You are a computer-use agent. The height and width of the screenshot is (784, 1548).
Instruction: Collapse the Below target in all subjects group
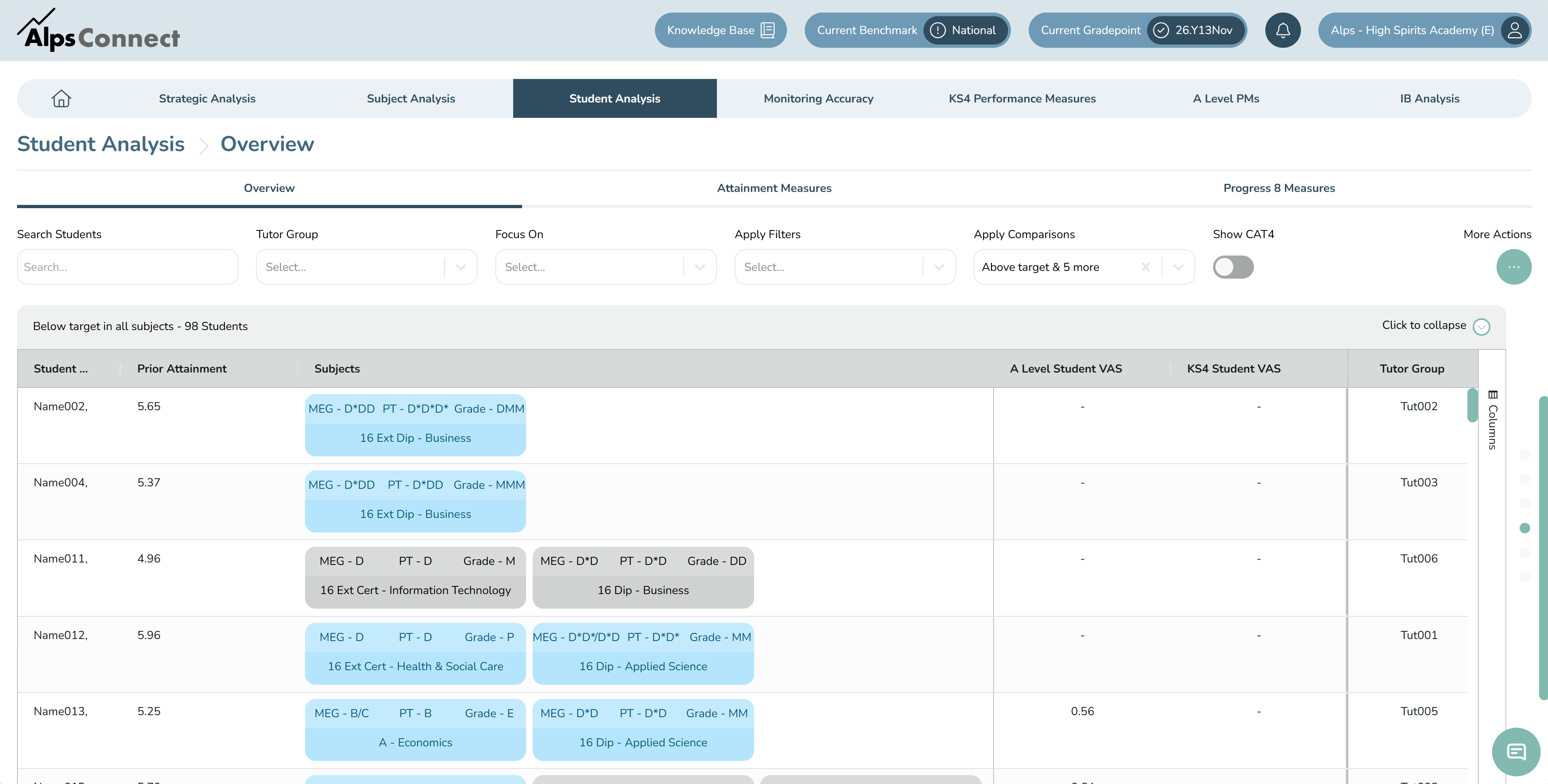761,326
